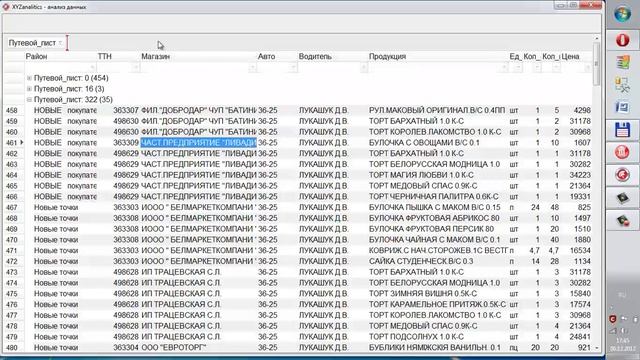Collapse the group Путевой_лист: 322 (35)

pos(29,100)
